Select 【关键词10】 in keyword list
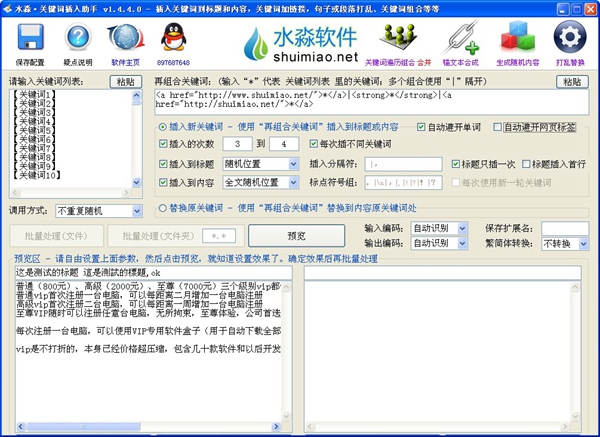Viewport: 600px width, 437px height. click(x=36, y=175)
